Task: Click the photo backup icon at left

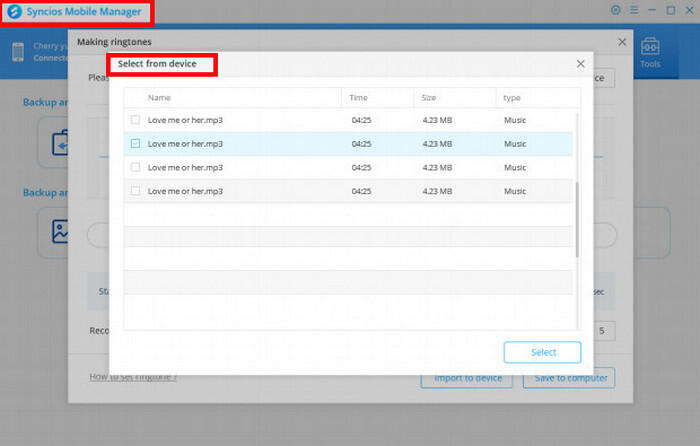Action: [x=60, y=232]
